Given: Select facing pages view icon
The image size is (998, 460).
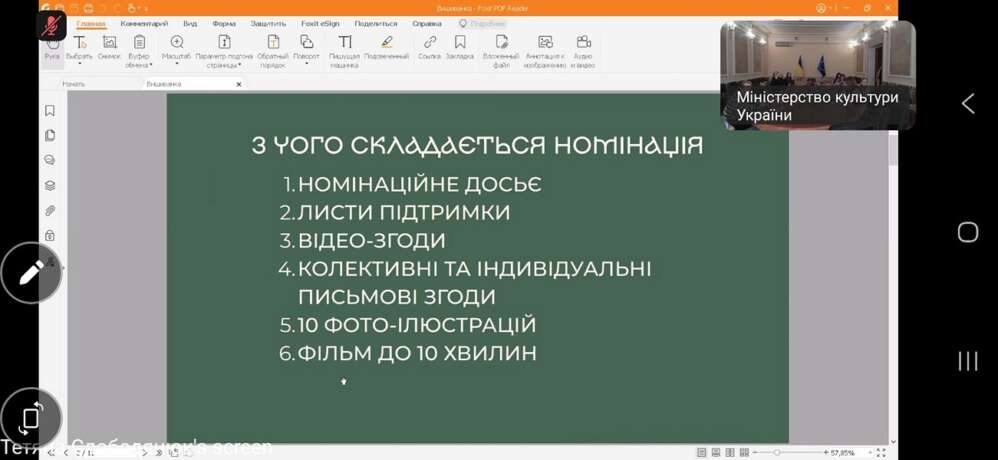Looking at the screenshot, I should click(x=729, y=453).
